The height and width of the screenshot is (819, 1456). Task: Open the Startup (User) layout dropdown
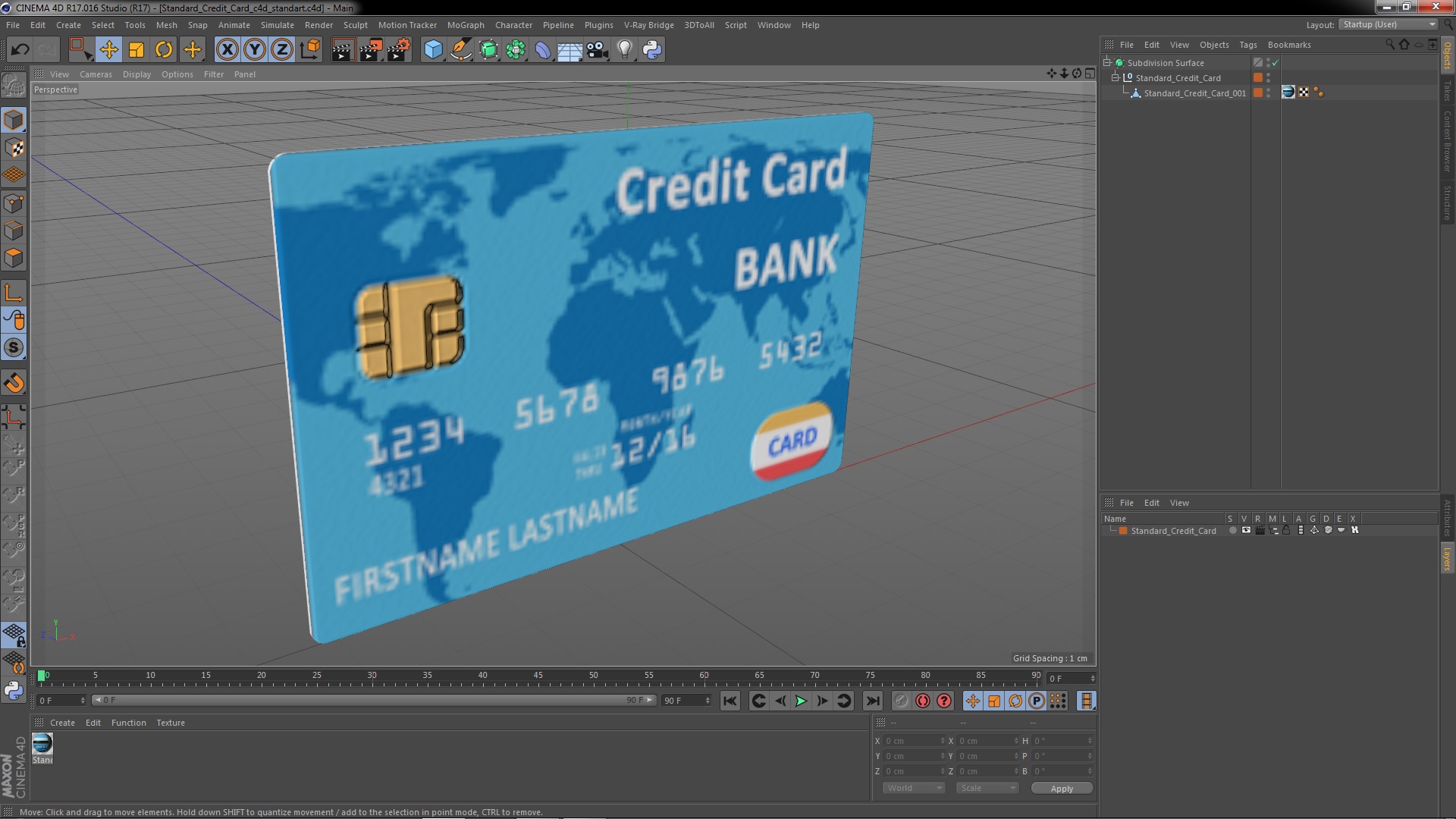[1389, 24]
